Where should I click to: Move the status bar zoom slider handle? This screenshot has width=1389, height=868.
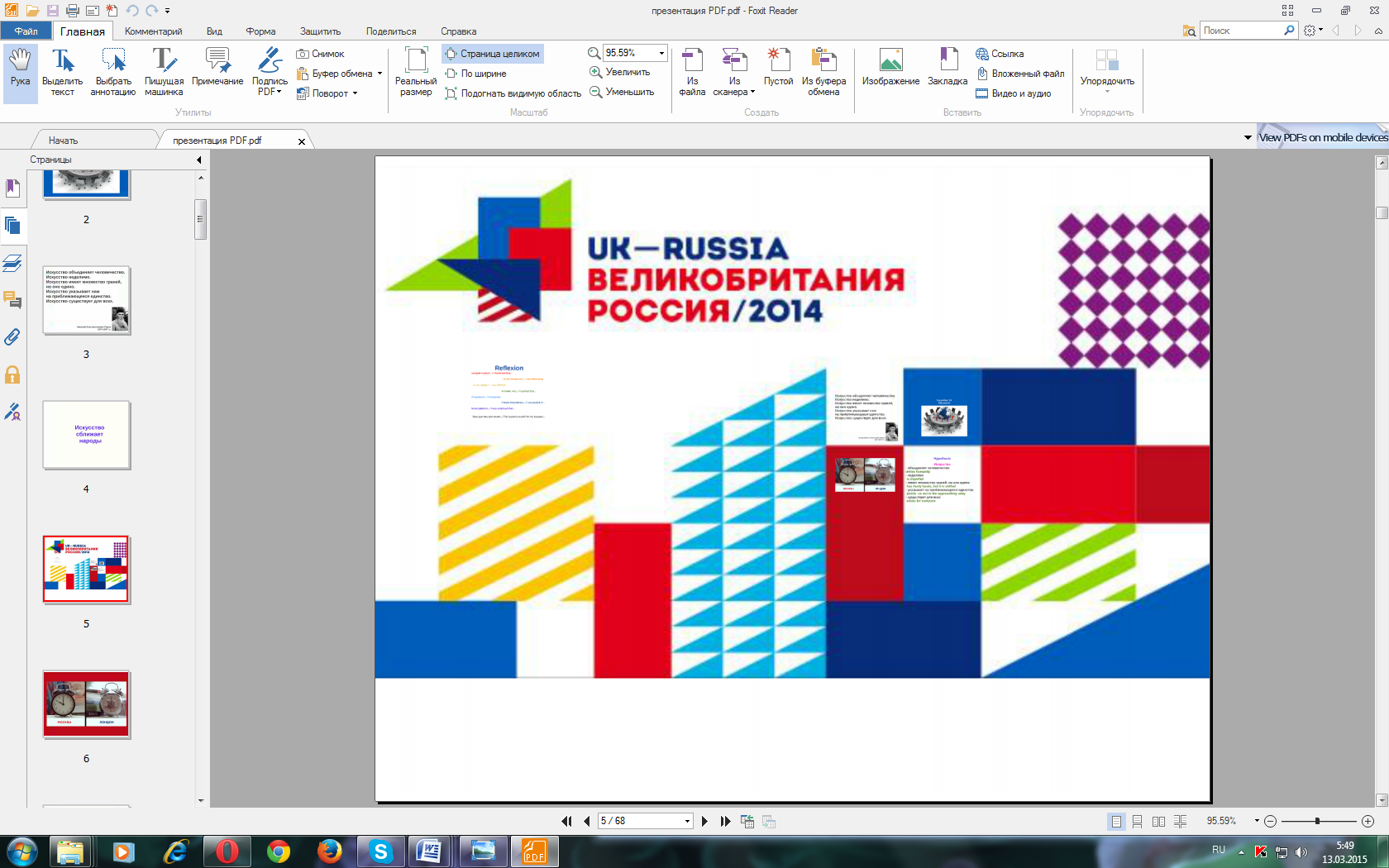1317,821
